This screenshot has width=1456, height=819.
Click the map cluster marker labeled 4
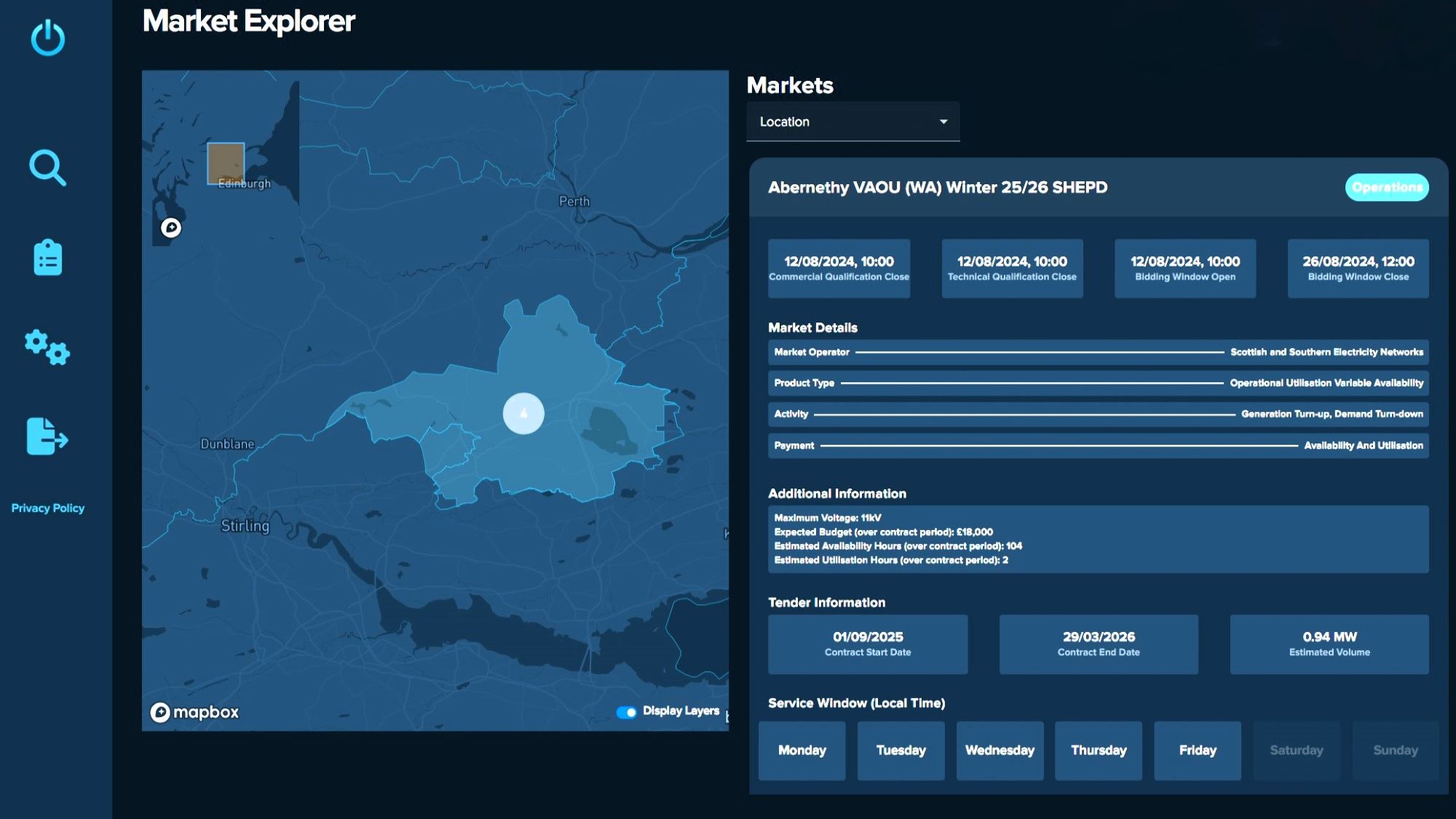(x=523, y=414)
